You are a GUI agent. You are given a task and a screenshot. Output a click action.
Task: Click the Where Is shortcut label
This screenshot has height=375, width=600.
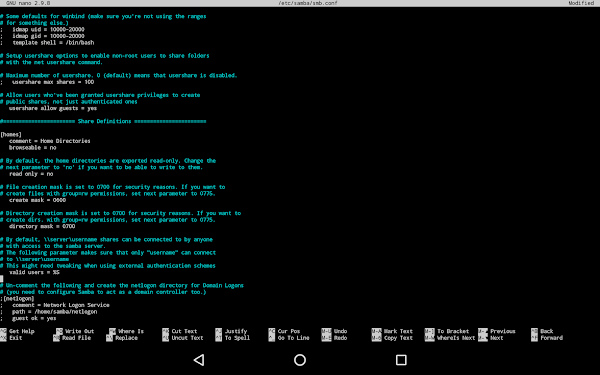(131, 331)
